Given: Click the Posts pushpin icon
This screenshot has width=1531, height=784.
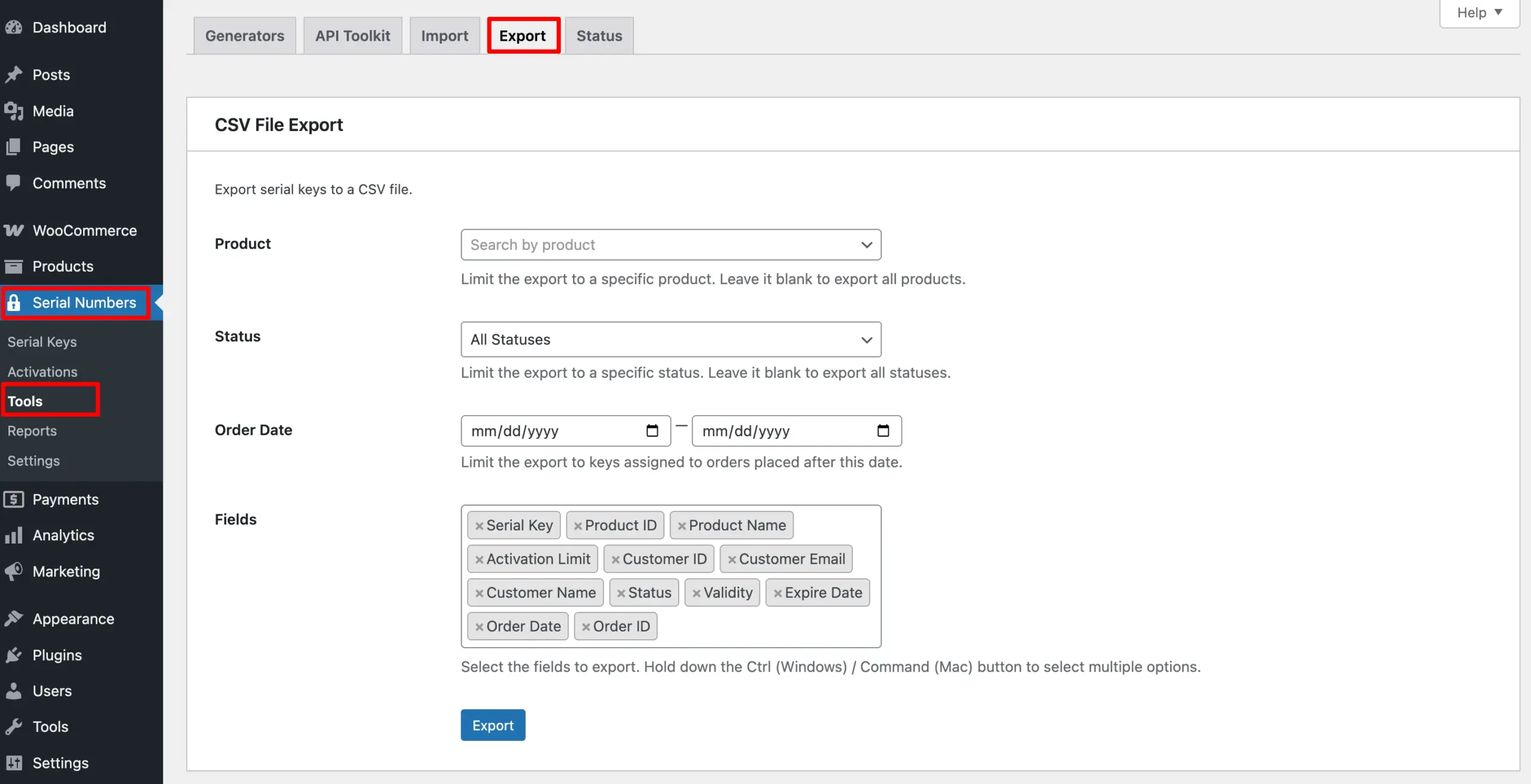Looking at the screenshot, I should tap(14, 75).
